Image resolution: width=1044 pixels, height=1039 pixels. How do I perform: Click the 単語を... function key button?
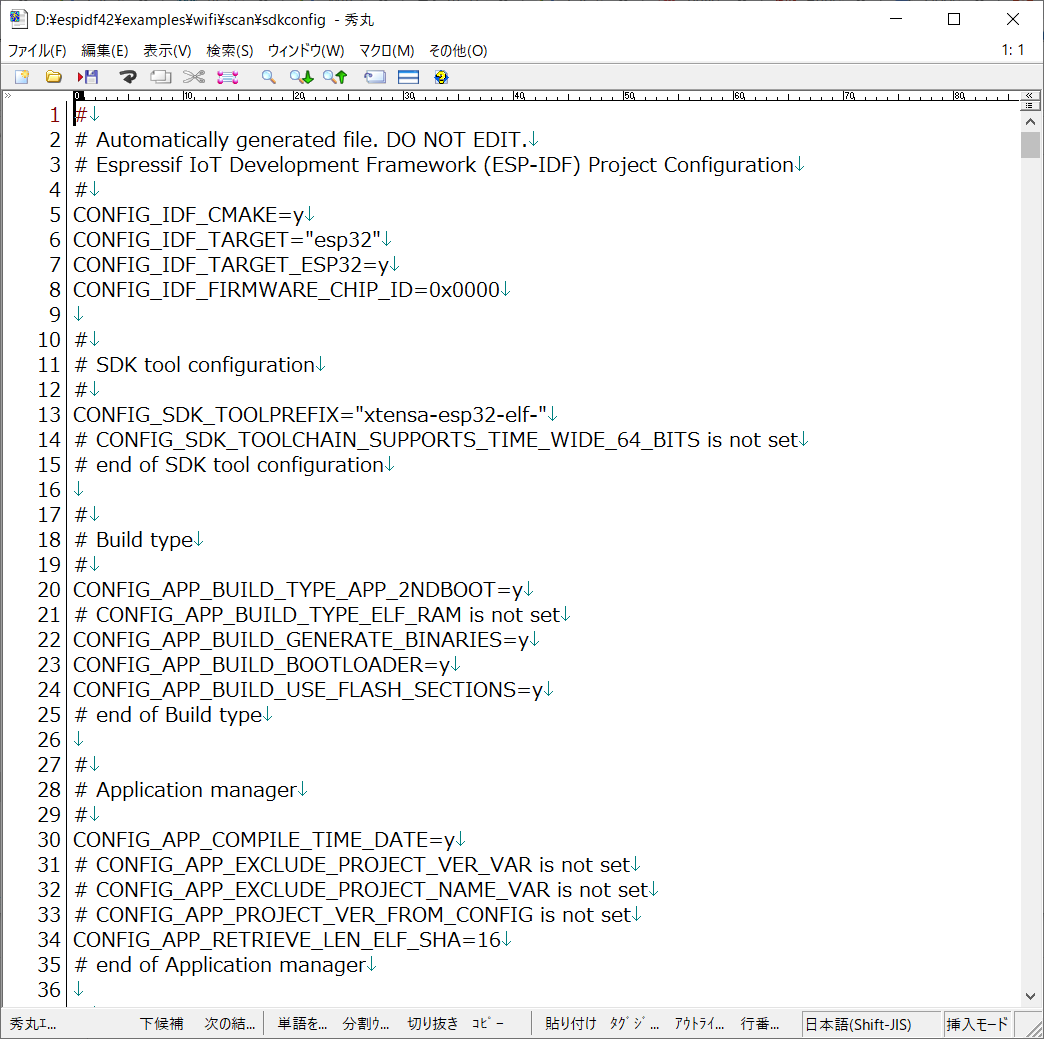pyautogui.click(x=302, y=1024)
